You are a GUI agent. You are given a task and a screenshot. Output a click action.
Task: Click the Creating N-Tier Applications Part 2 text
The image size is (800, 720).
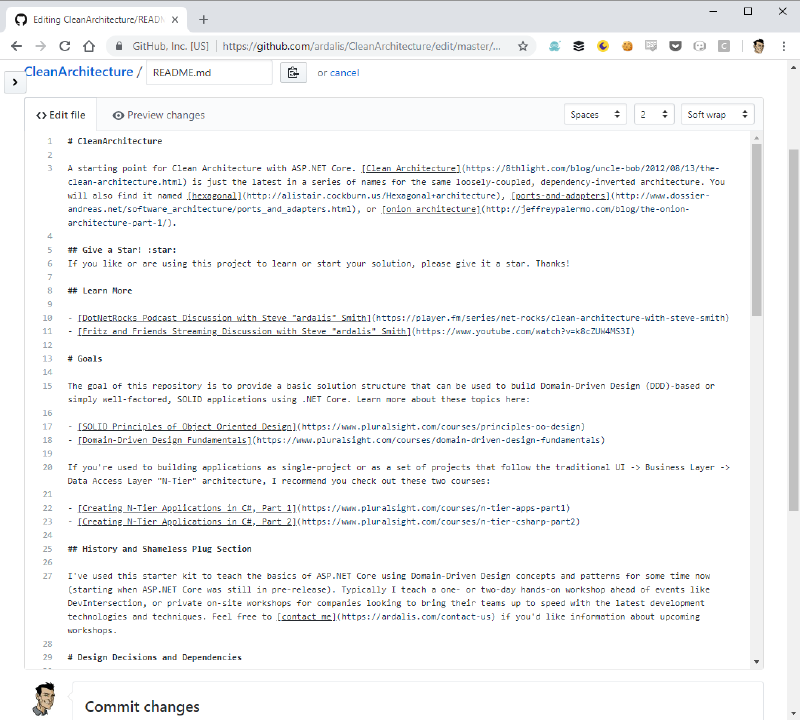coord(187,522)
